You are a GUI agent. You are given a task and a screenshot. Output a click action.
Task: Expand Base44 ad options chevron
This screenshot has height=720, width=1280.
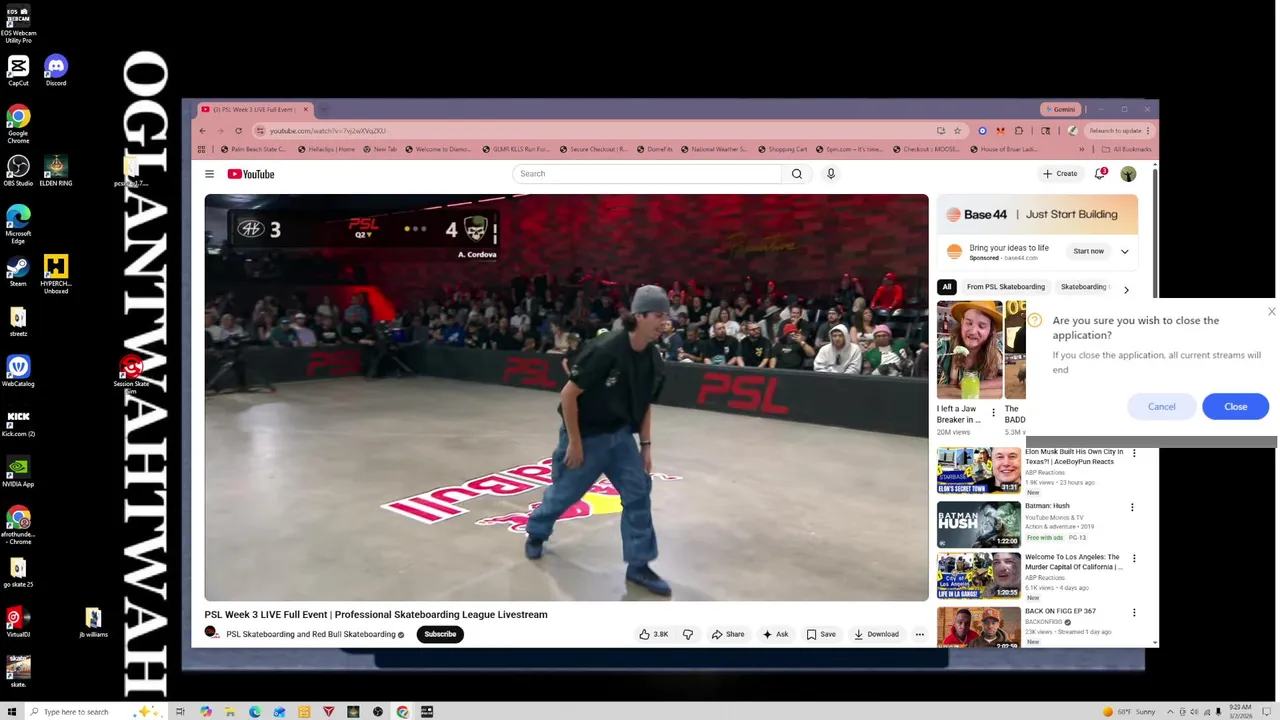point(1124,252)
